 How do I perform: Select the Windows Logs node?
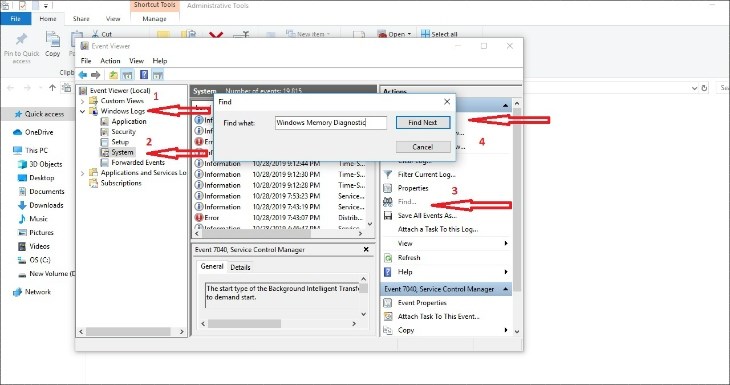[x=123, y=111]
